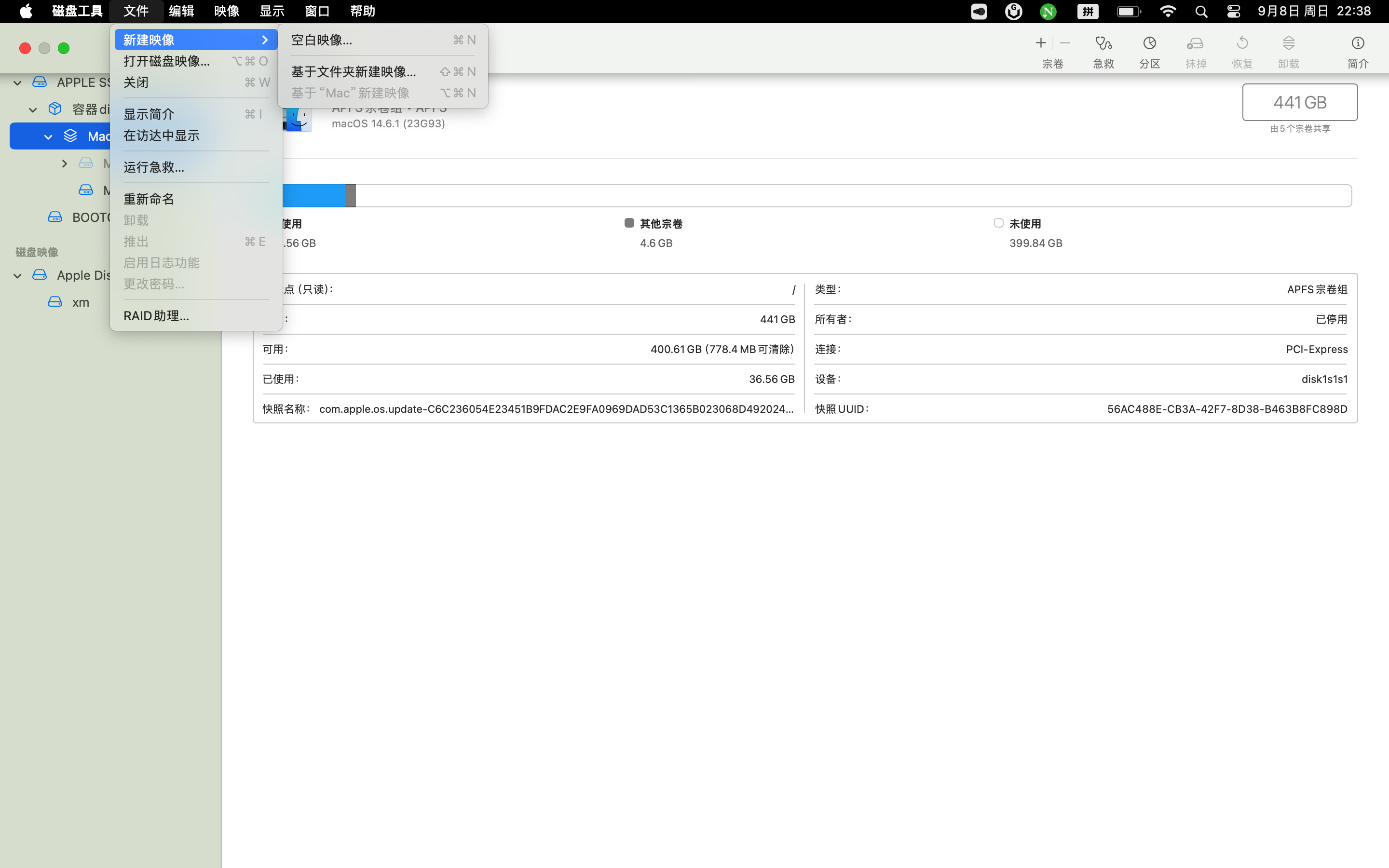Image resolution: width=1389 pixels, height=868 pixels.
Task: Choose Run First Aid (运行急救…) menu item
Action: 196,167
